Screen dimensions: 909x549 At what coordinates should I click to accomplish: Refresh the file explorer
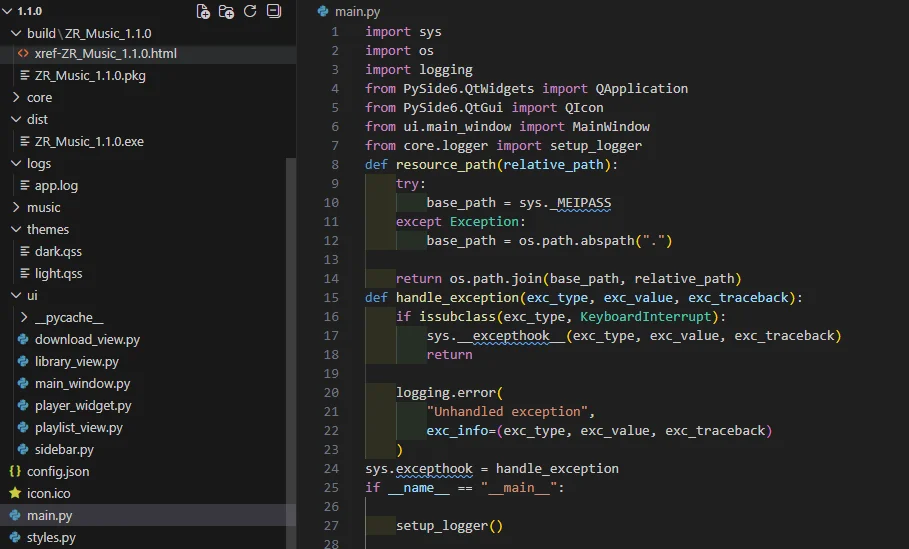[x=250, y=12]
